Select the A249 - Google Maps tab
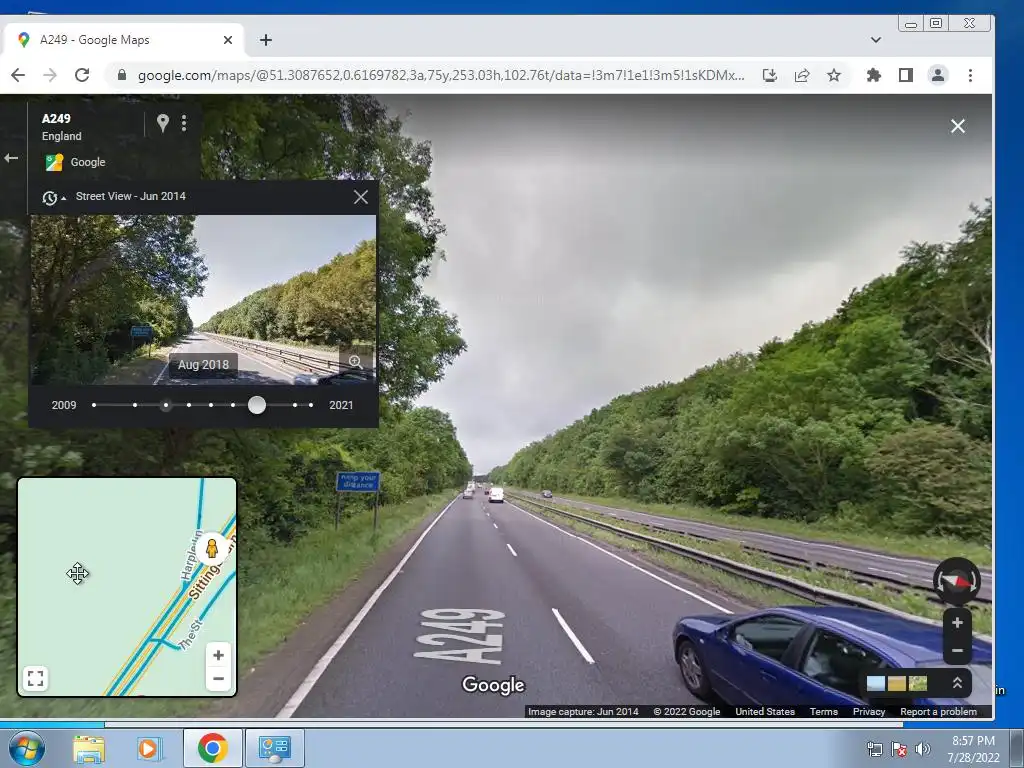This screenshot has width=1024, height=768. [x=124, y=40]
